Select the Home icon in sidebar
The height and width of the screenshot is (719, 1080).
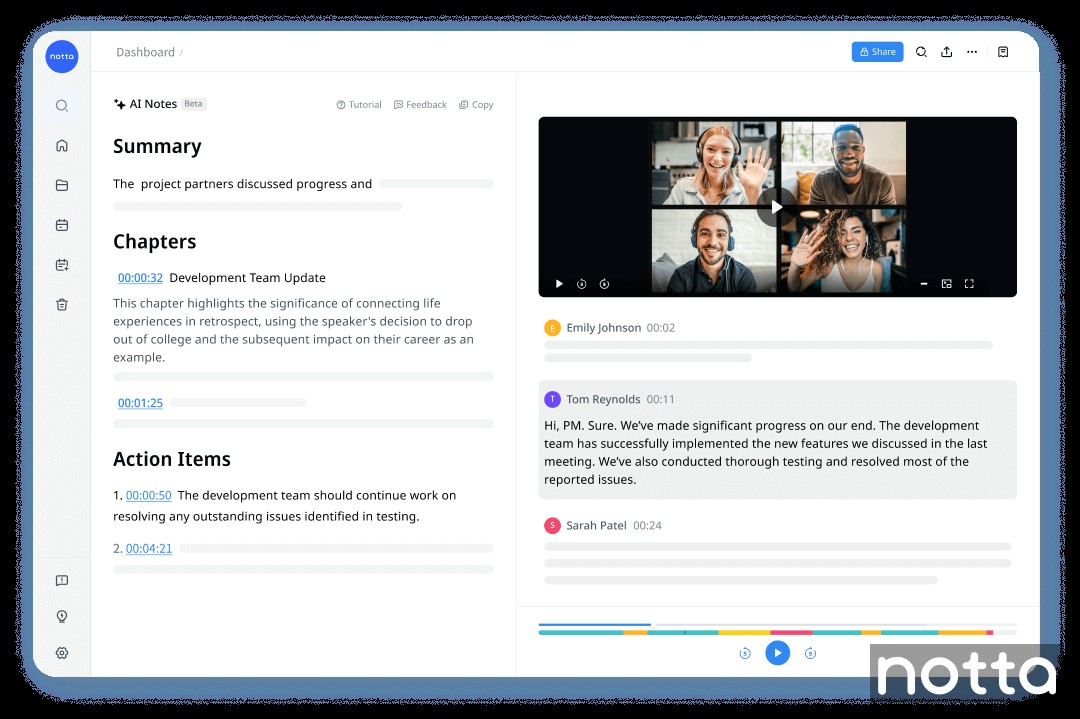[x=62, y=145]
